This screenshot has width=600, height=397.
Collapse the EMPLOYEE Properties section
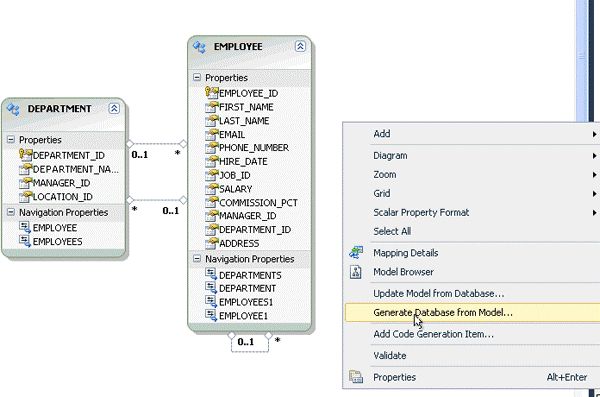[197, 77]
